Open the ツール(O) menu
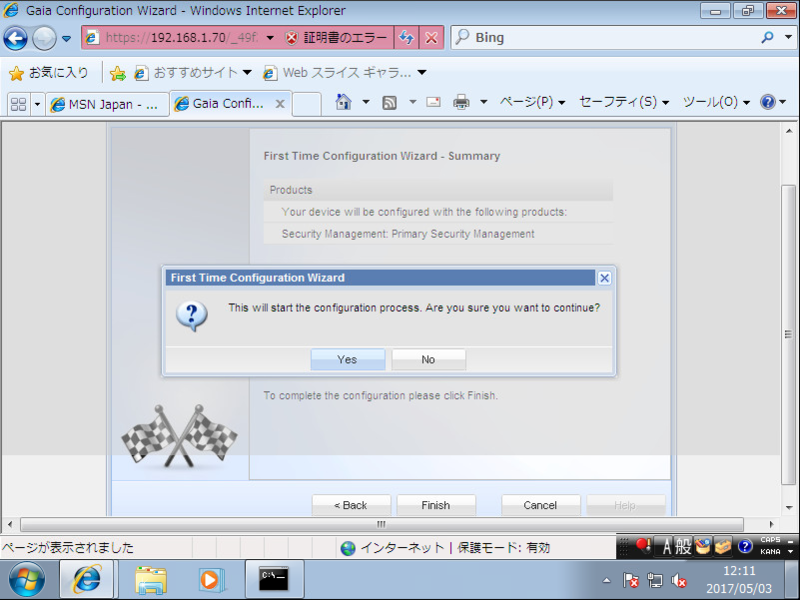 [716, 102]
